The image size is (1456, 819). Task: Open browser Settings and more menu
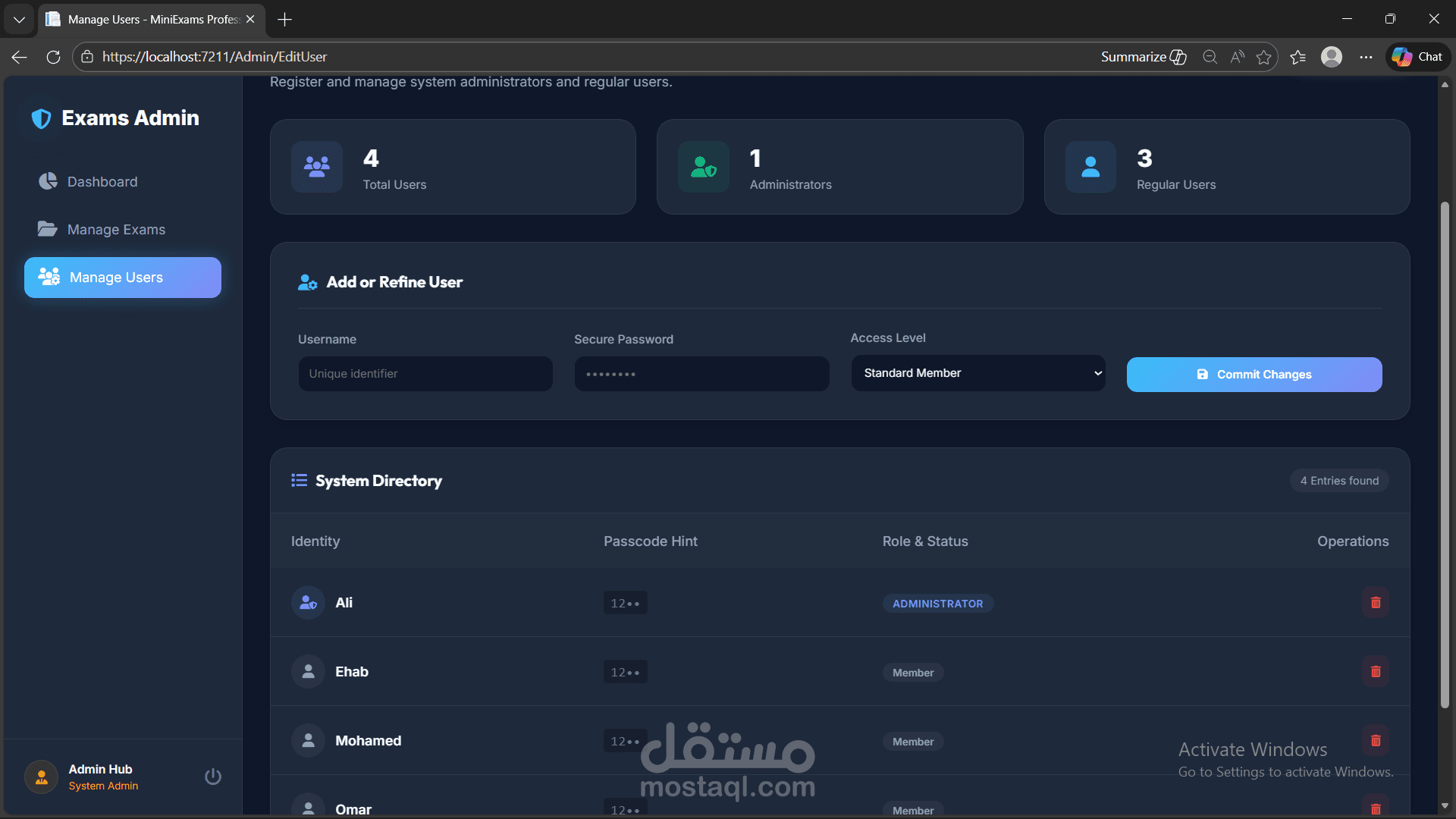pyautogui.click(x=1366, y=57)
